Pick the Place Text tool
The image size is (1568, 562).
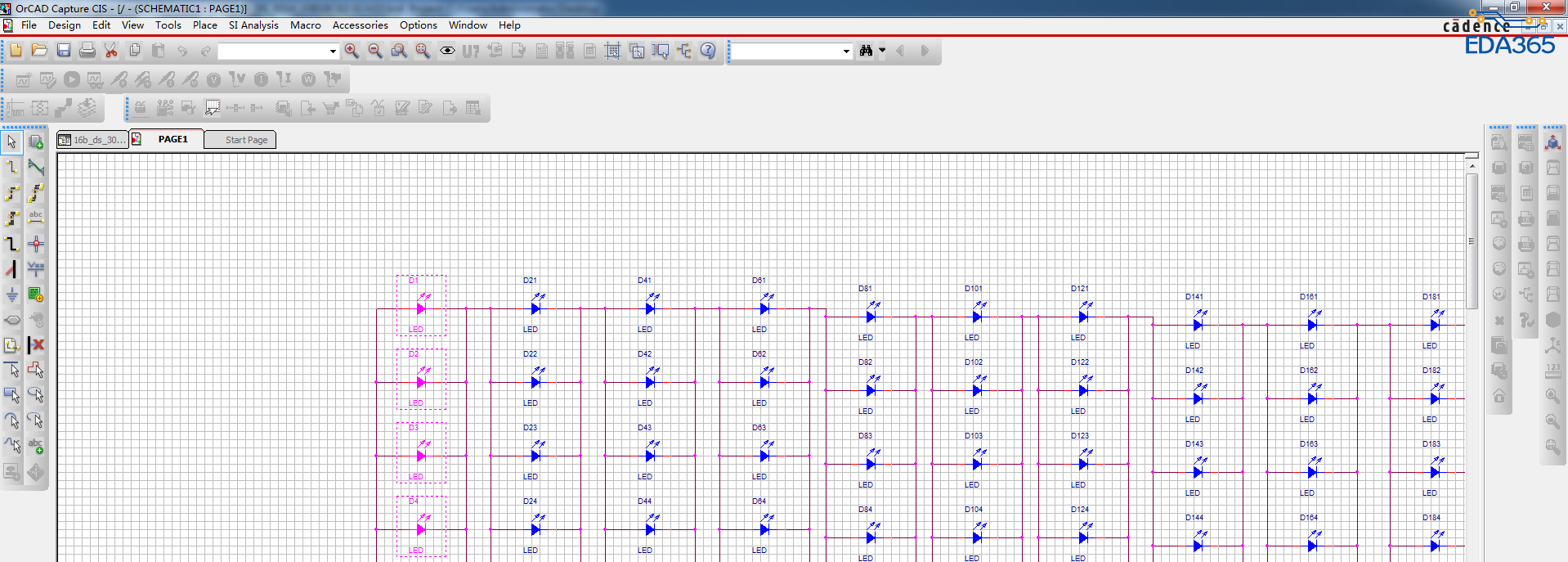point(36,447)
